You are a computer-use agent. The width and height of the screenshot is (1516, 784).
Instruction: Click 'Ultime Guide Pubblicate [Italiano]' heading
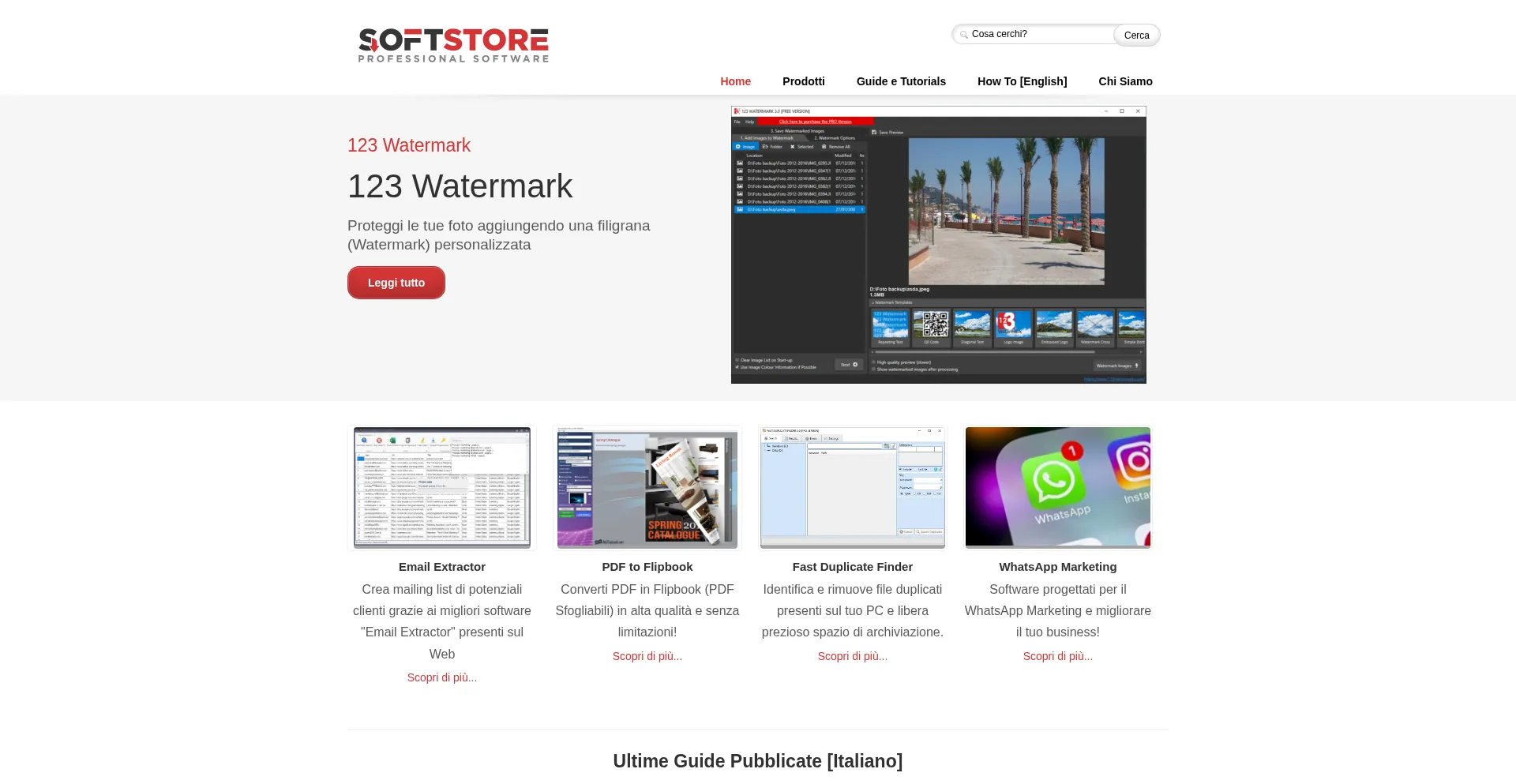click(x=758, y=761)
